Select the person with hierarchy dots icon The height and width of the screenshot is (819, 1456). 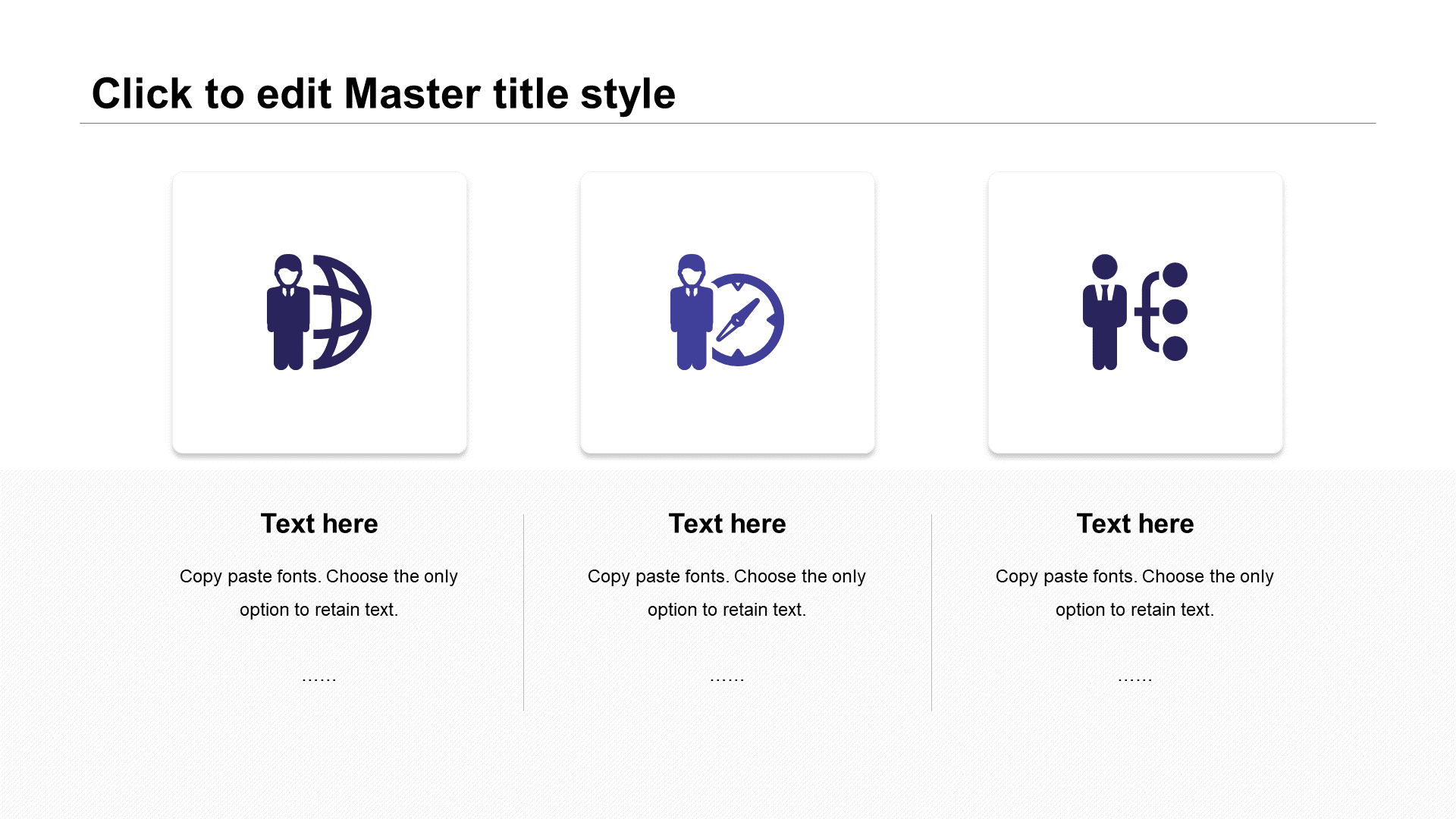[x=1135, y=312]
